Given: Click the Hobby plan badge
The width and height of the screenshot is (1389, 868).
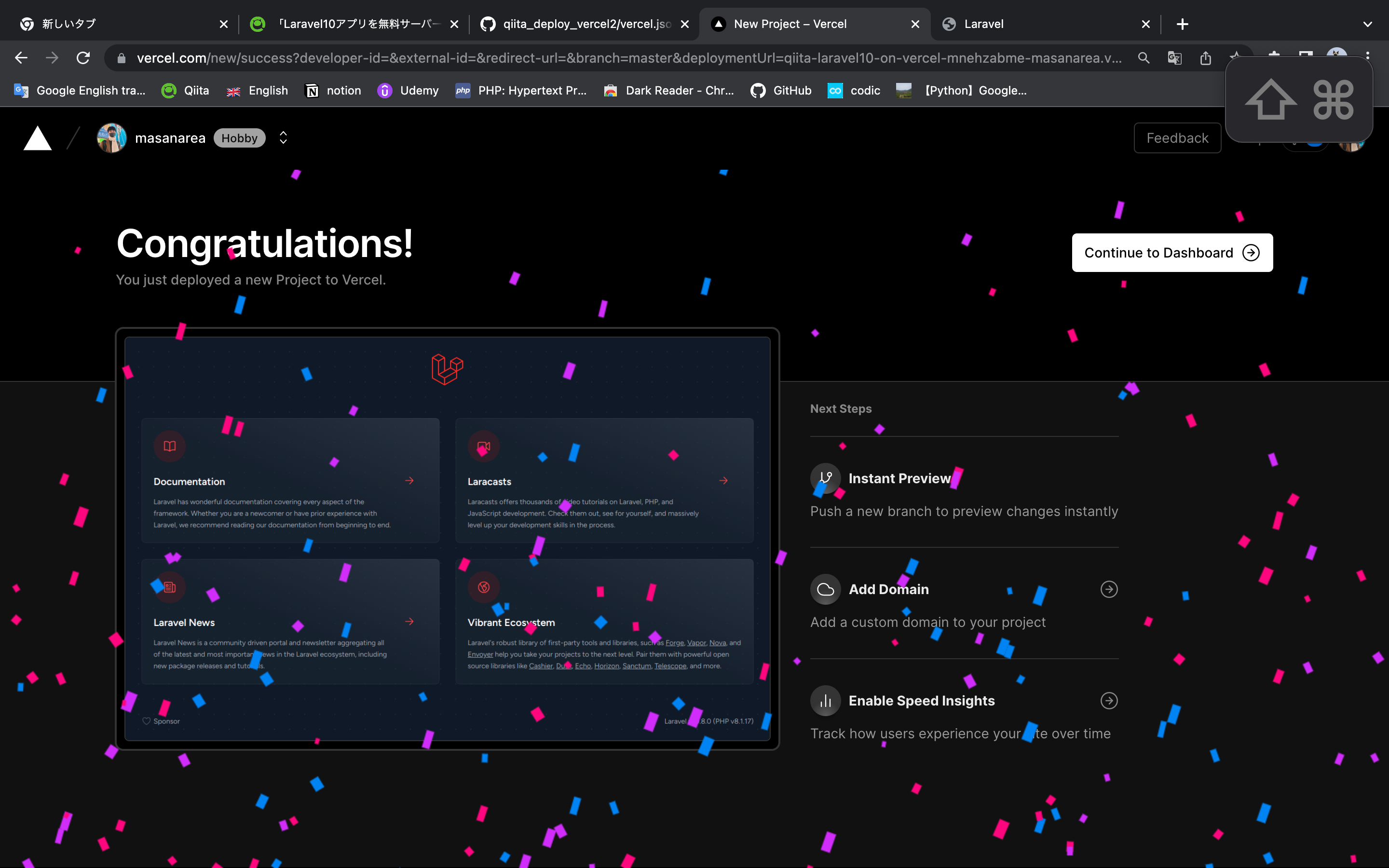Looking at the screenshot, I should pos(239,138).
